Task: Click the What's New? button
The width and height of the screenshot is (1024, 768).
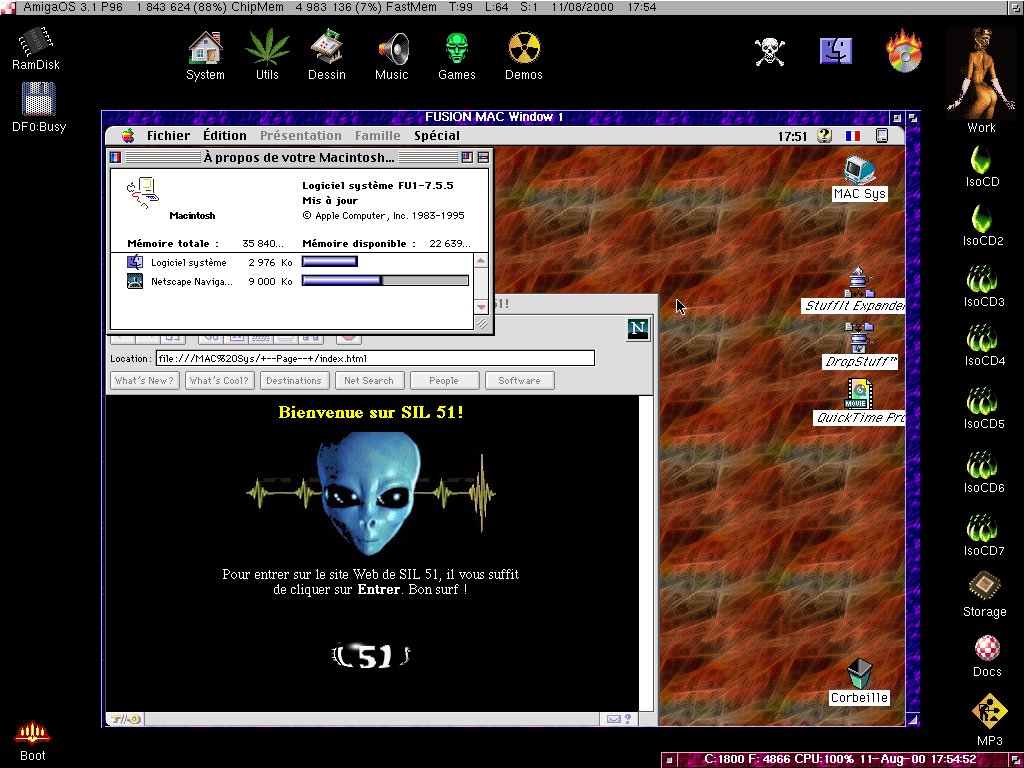Action: click(144, 380)
